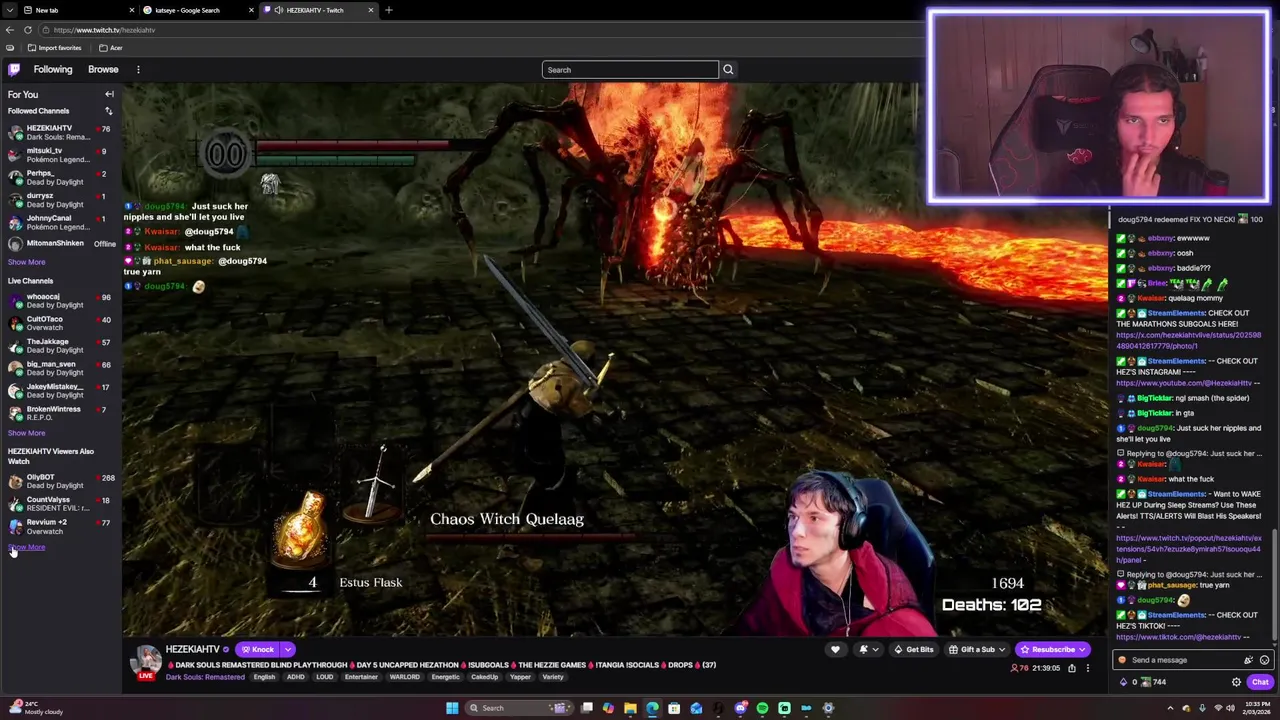Submit search with the magnifier button
The image size is (1280, 720).
coord(728,70)
